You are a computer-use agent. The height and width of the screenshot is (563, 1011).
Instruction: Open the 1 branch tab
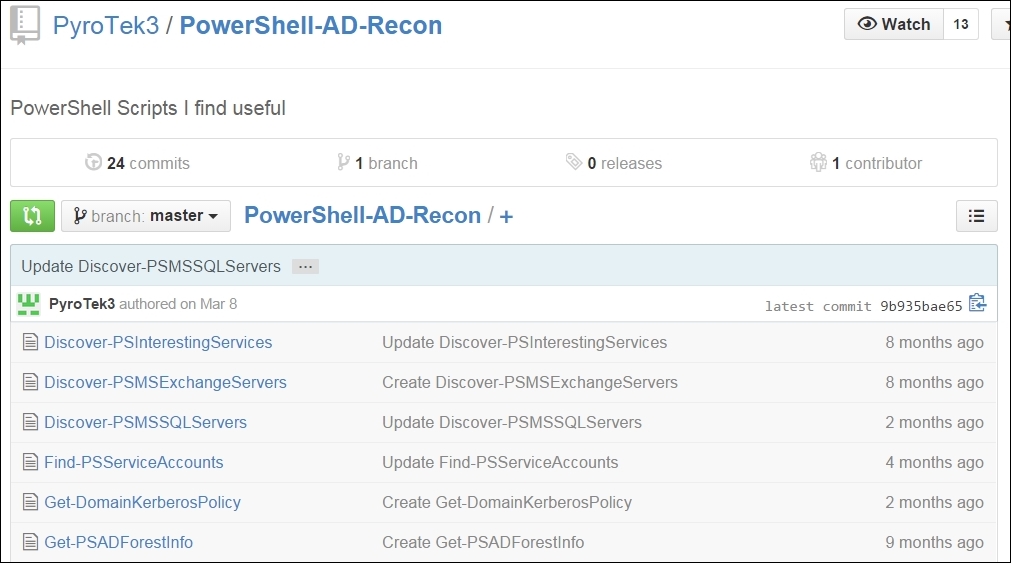click(x=378, y=163)
